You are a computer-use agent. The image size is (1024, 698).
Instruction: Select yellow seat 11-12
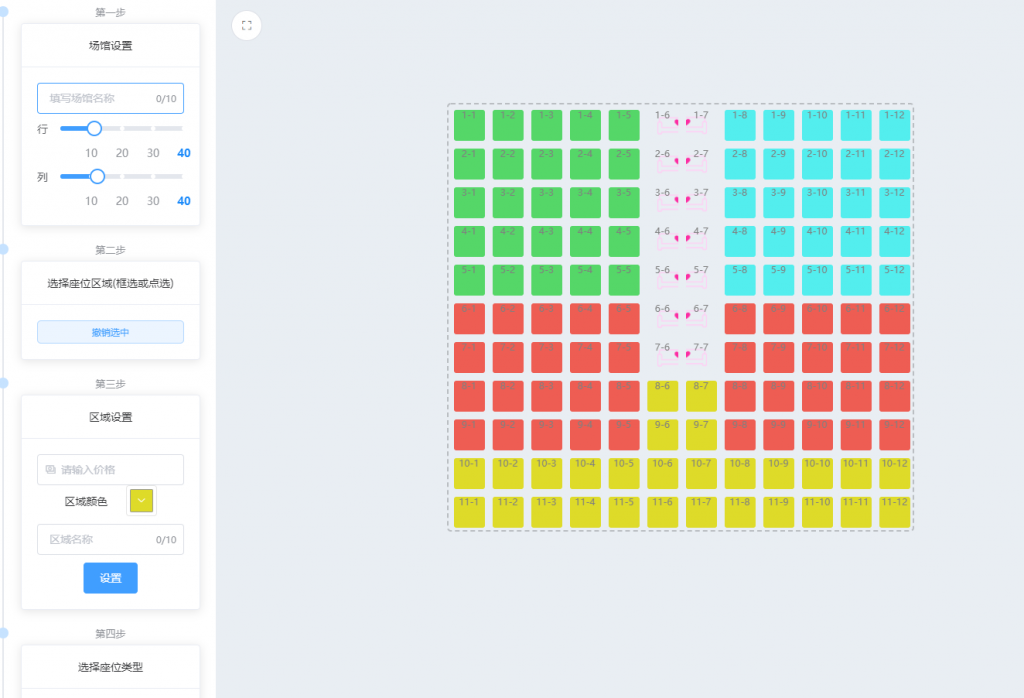pos(894,512)
